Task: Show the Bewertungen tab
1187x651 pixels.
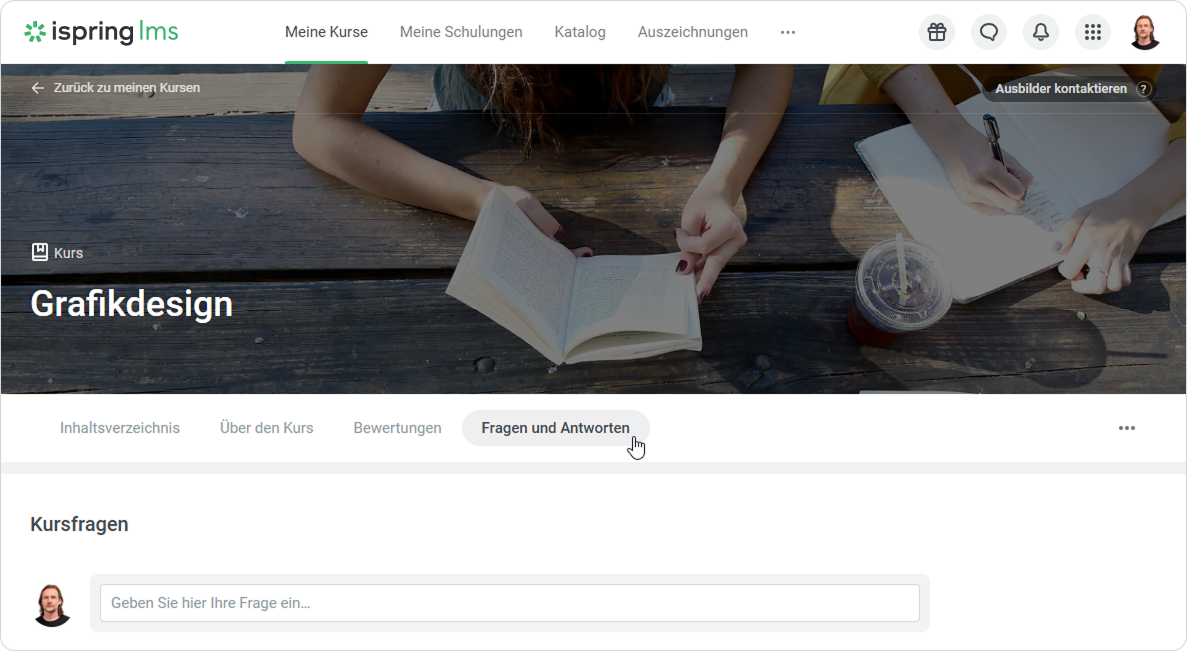Action: point(397,428)
